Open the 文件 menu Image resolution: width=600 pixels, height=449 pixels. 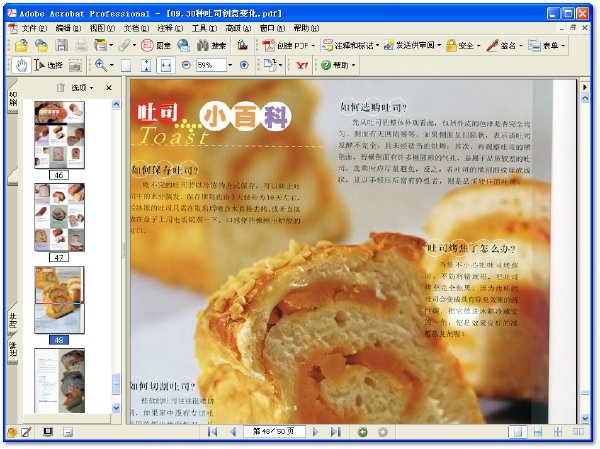click(x=34, y=28)
